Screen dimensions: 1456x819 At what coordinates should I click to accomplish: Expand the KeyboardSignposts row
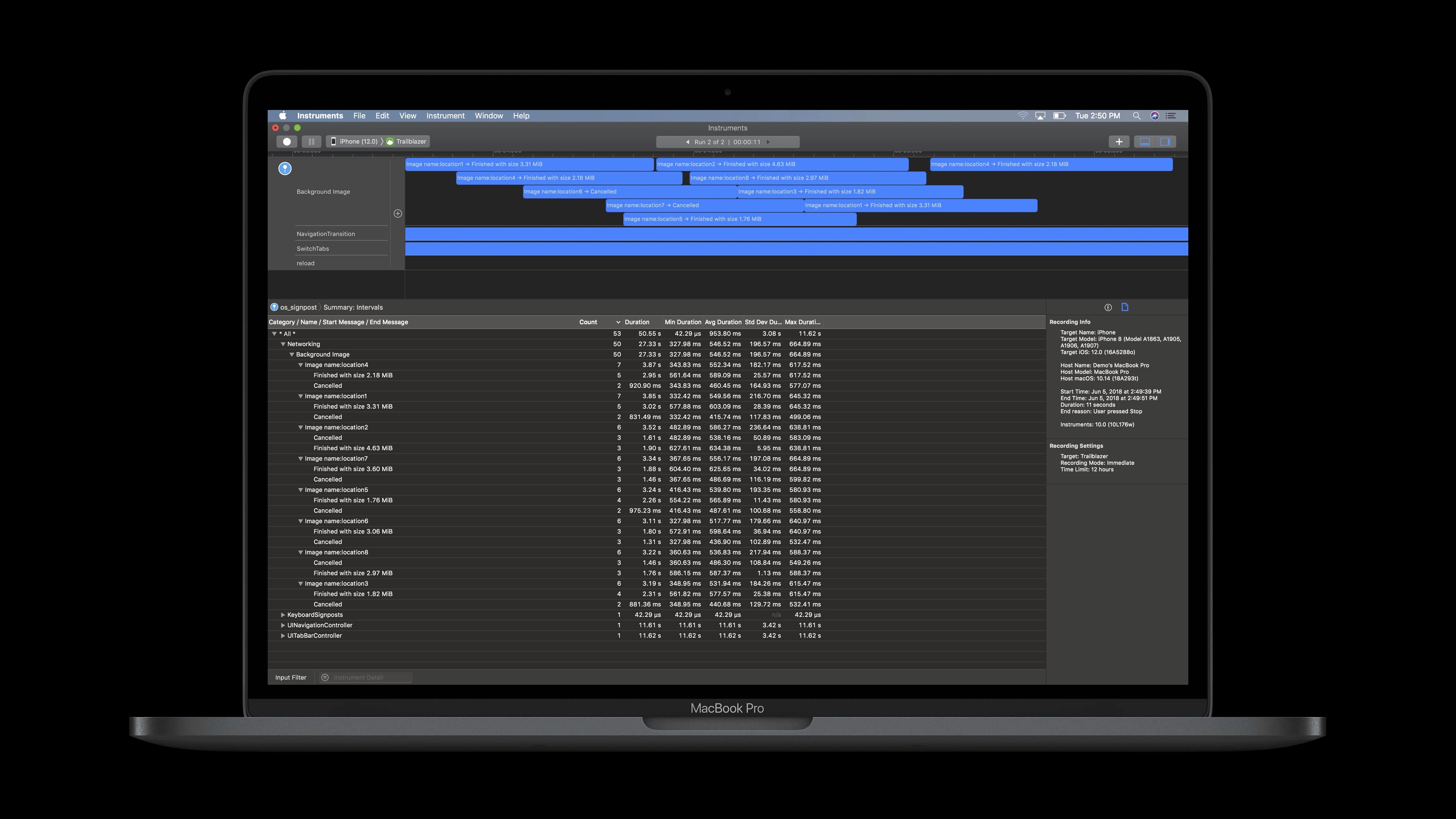click(x=283, y=615)
